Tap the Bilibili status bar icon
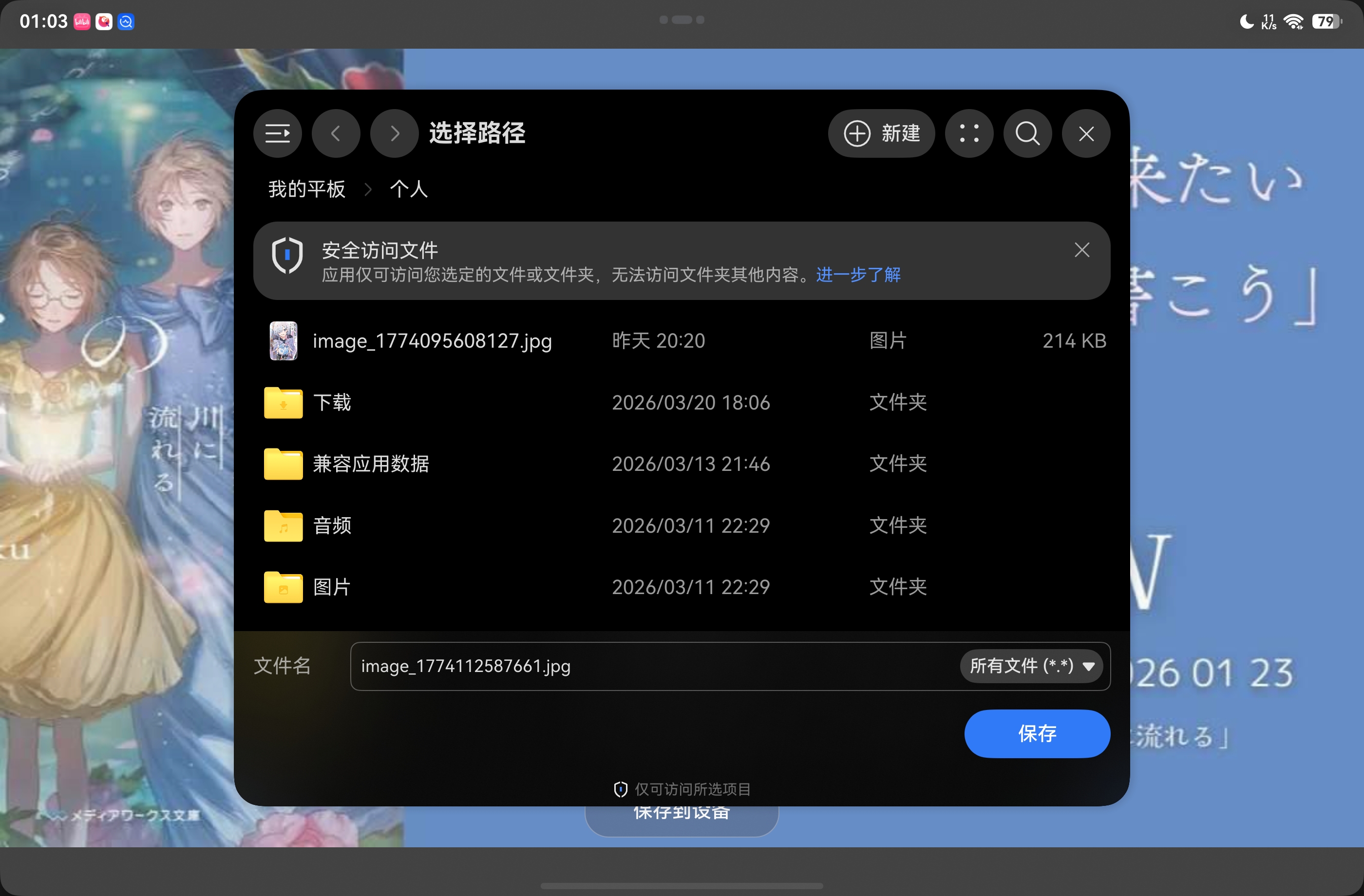The image size is (1364, 896). click(x=82, y=22)
